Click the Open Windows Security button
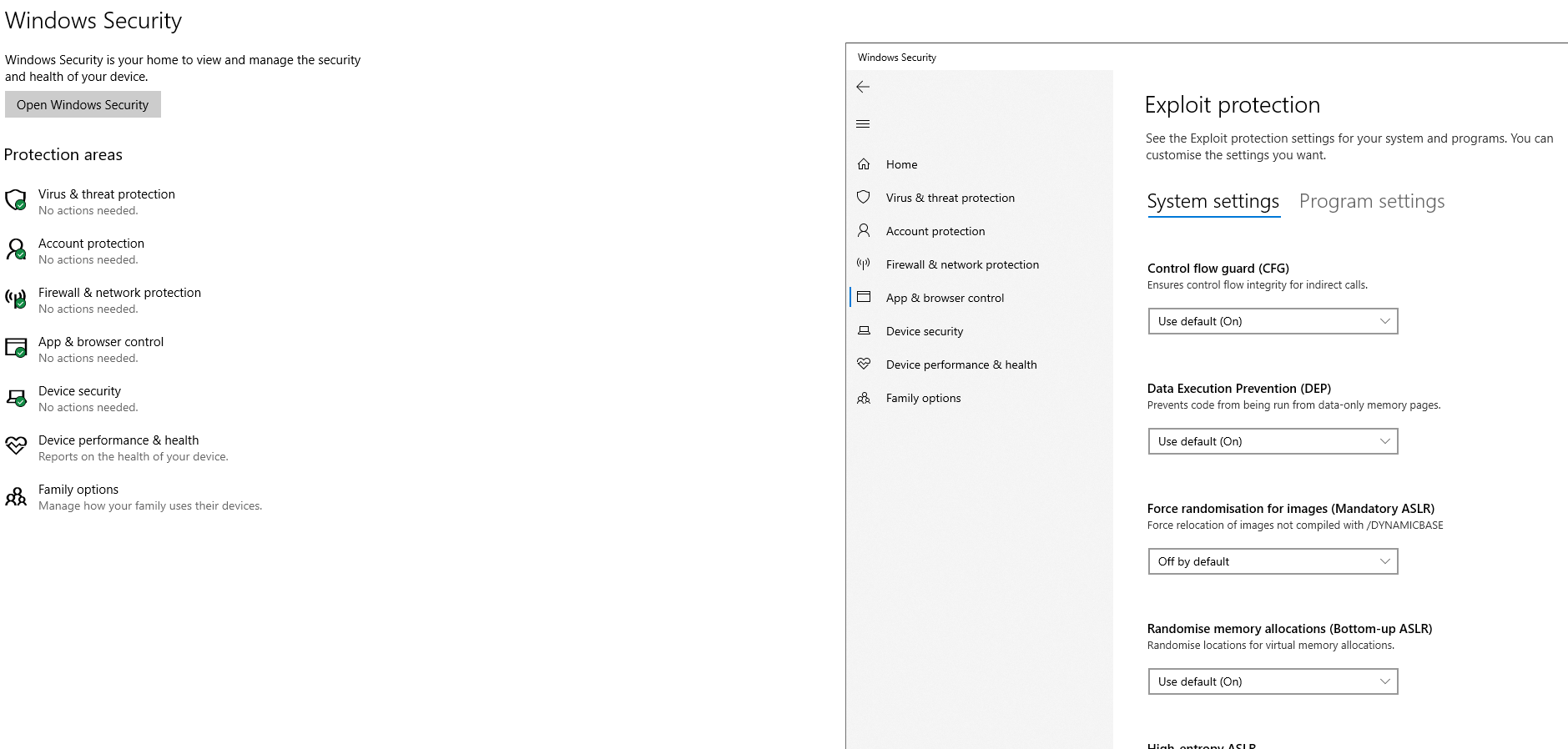1568x749 pixels. click(x=83, y=104)
